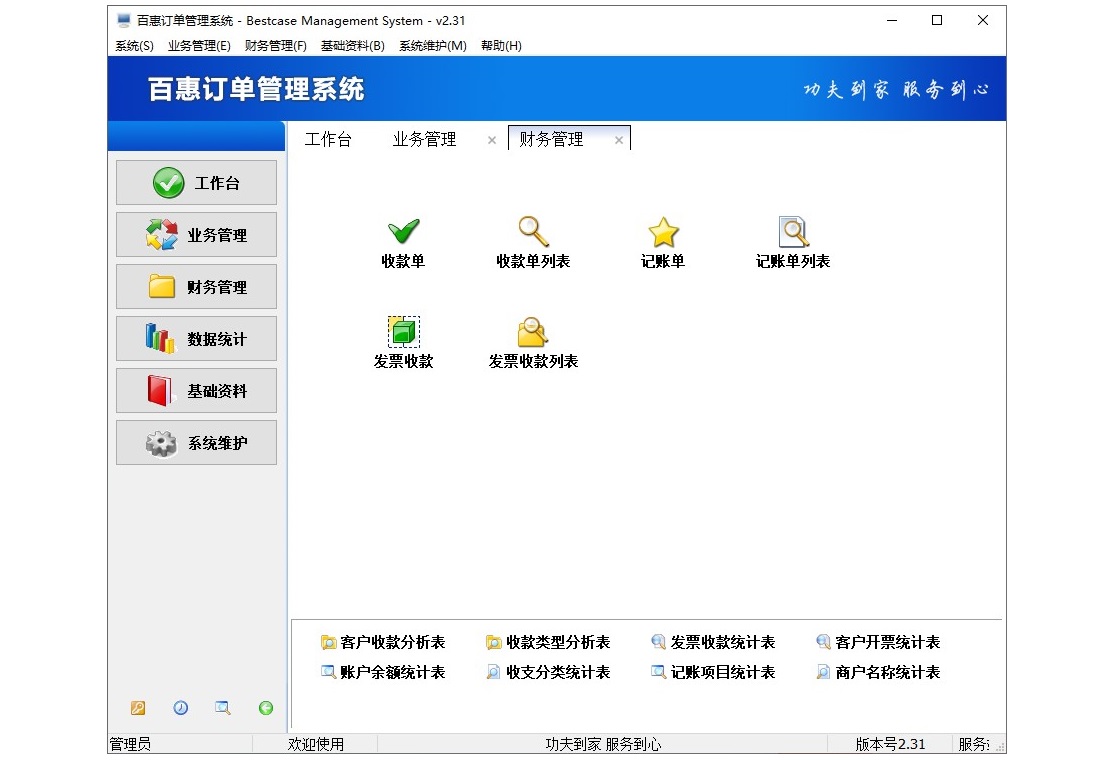
Task: Open the 记账单列表 icon
Action: coord(793,240)
